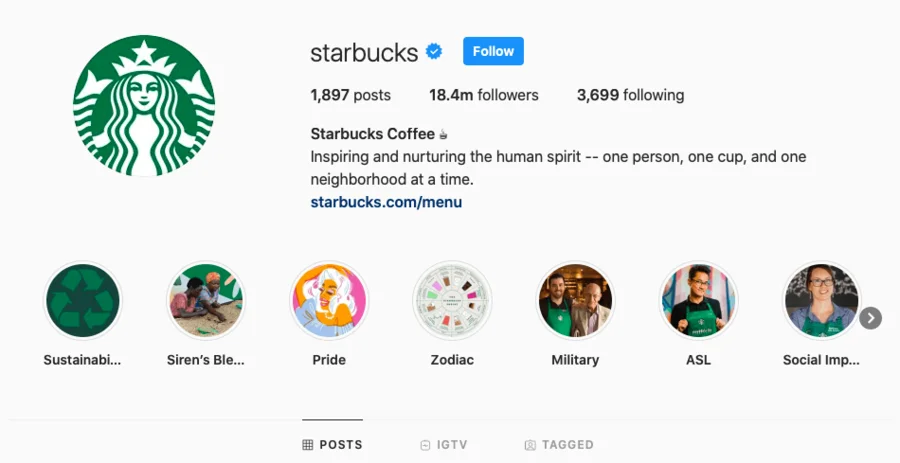
Task: Switch to the Posts tab
Action: [333, 445]
